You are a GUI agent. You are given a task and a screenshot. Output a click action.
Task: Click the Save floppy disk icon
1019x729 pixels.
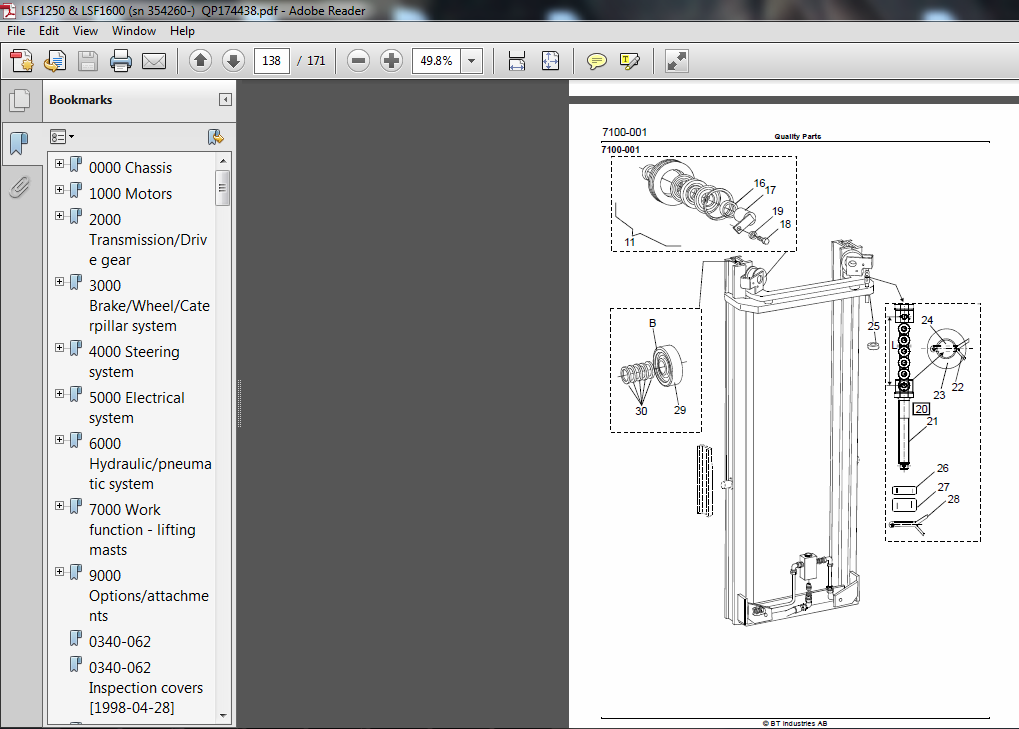[88, 61]
